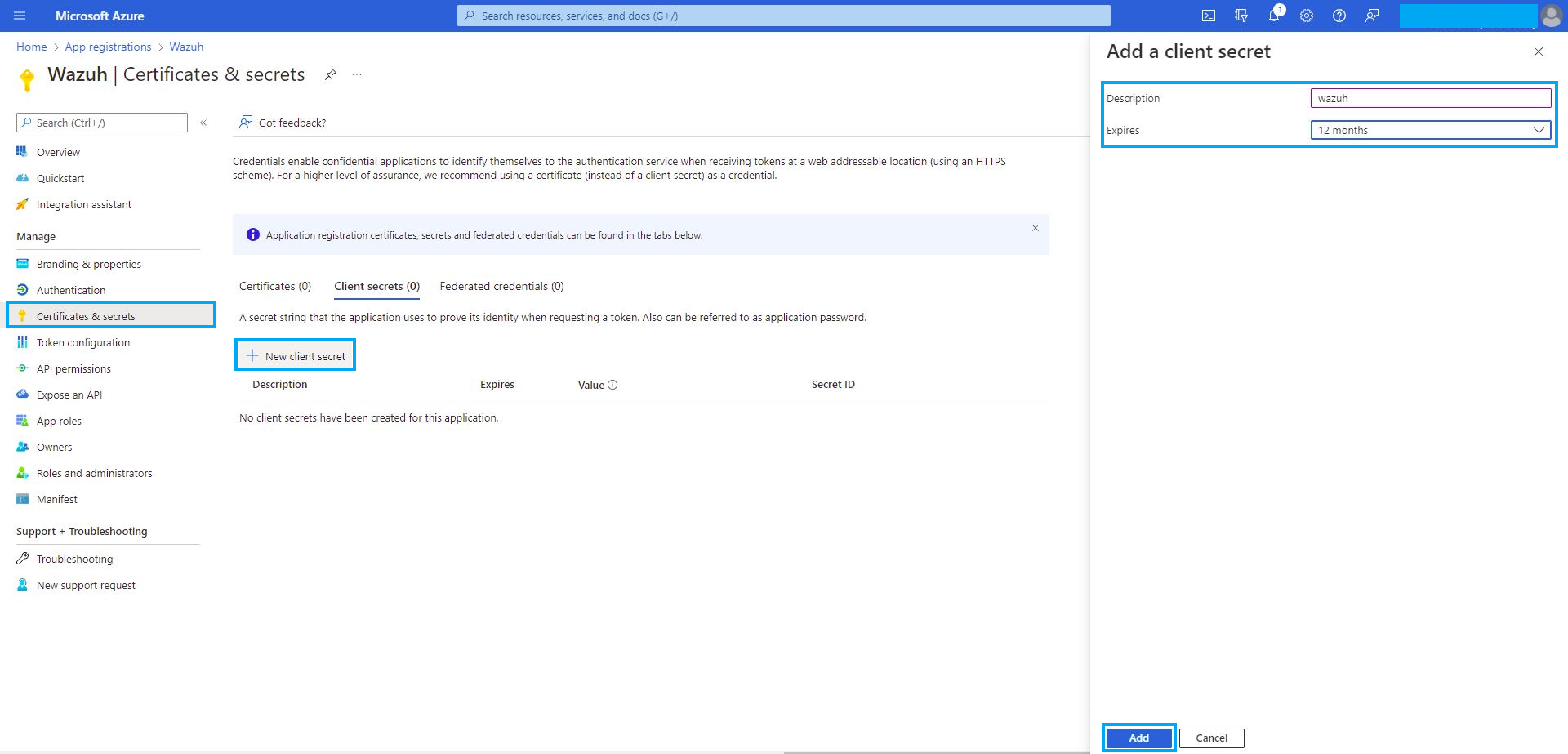Image resolution: width=1568 pixels, height=754 pixels.
Task: Navigate to App registrations via breadcrumb
Action: 108,47
